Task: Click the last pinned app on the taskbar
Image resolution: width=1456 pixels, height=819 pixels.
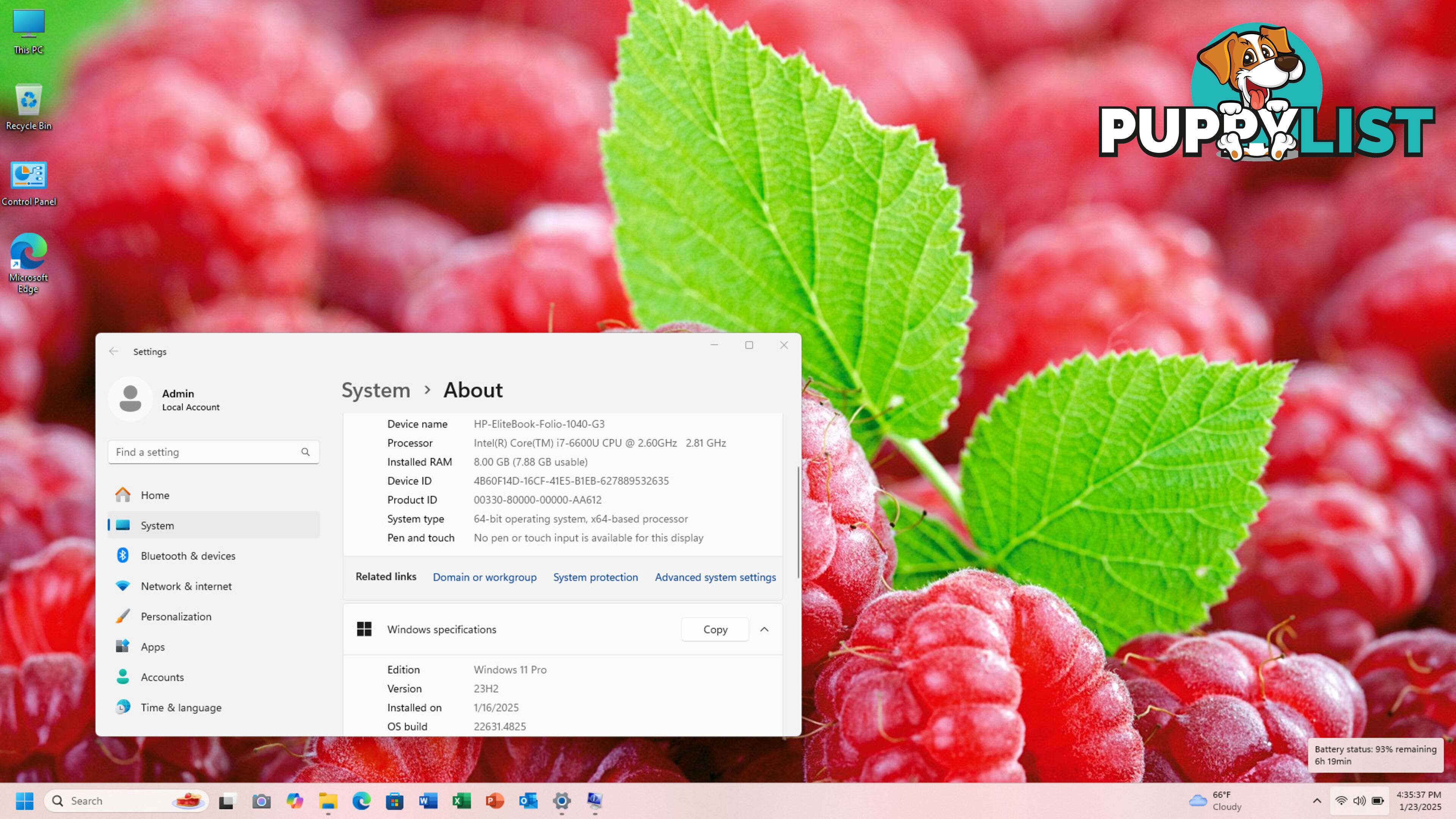Action: [595, 800]
